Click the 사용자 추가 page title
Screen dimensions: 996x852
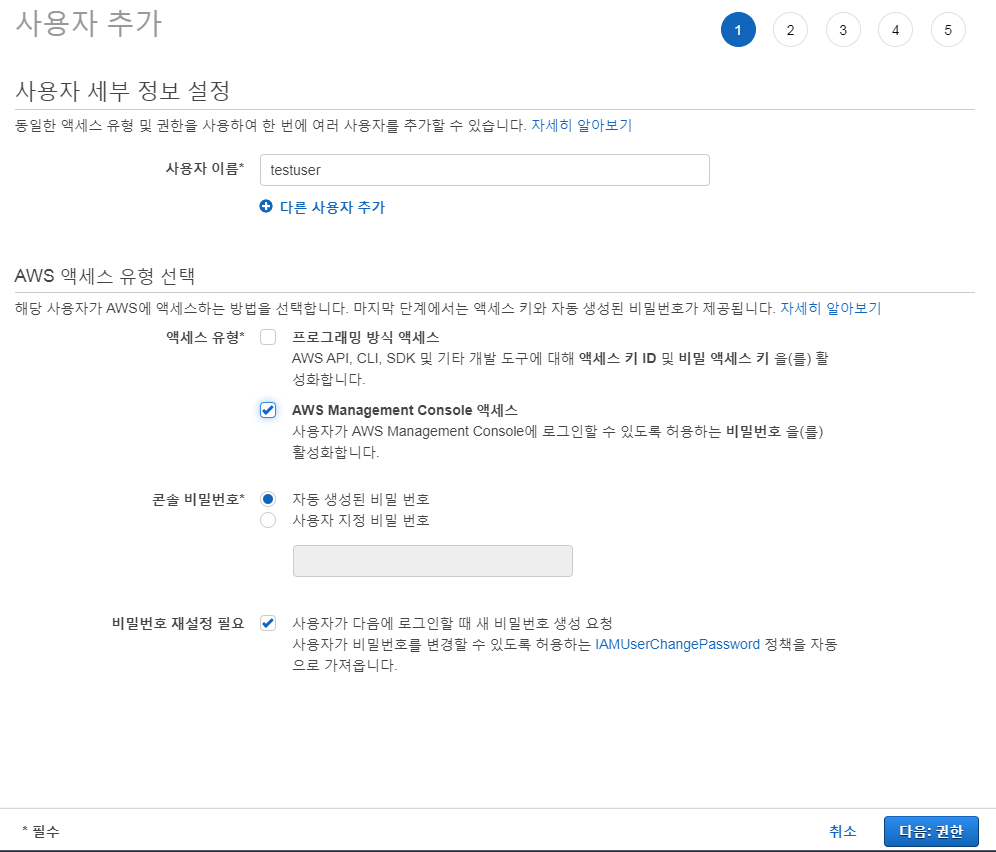(89, 24)
